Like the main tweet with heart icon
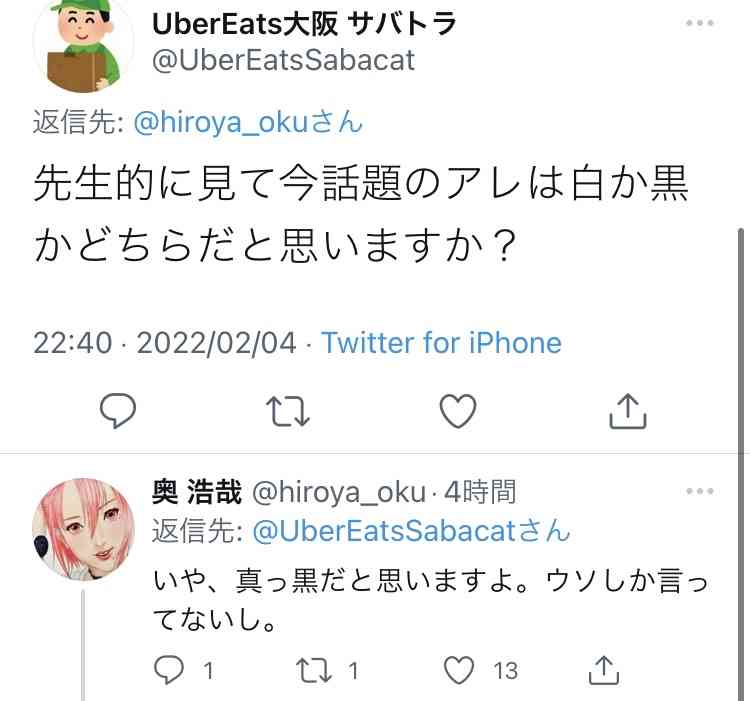Viewport: 750px width, 701px height. click(458, 411)
